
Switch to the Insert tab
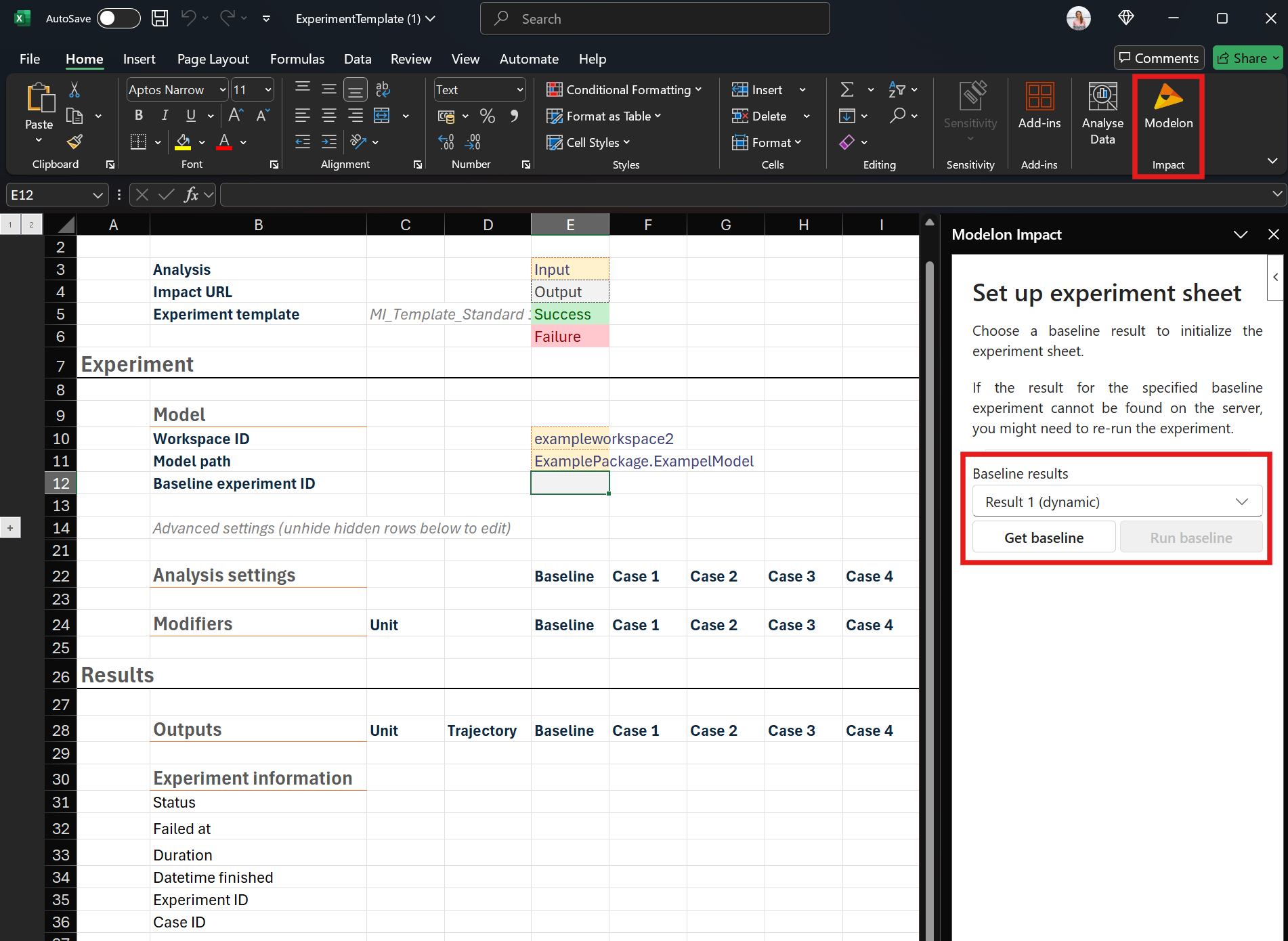tap(139, 59)
